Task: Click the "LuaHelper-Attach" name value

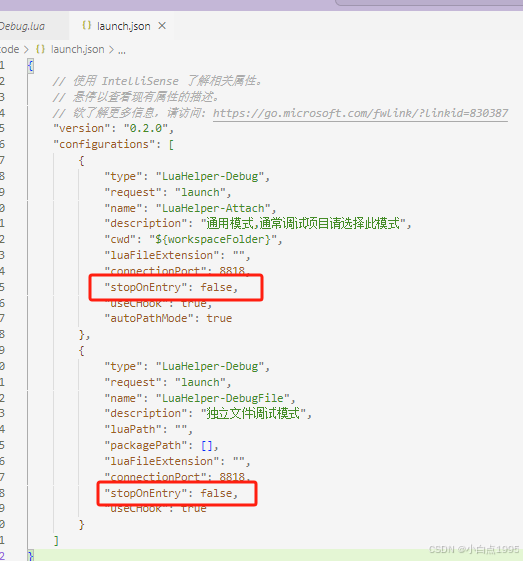Action: click(213, 208)
